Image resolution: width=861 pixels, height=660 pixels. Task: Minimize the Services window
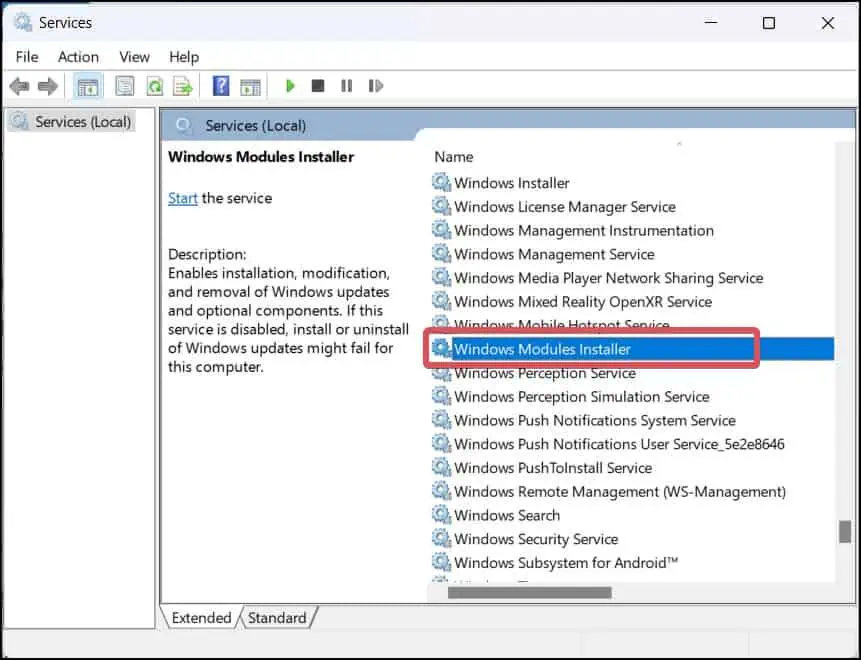pos(711,23)
